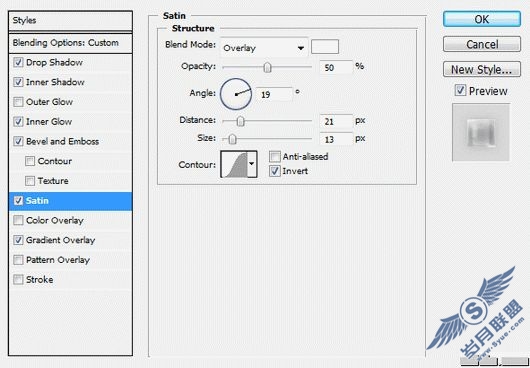Click the style preview thumbnail
The height and width of the screenshot is (368, 530).
481,132
